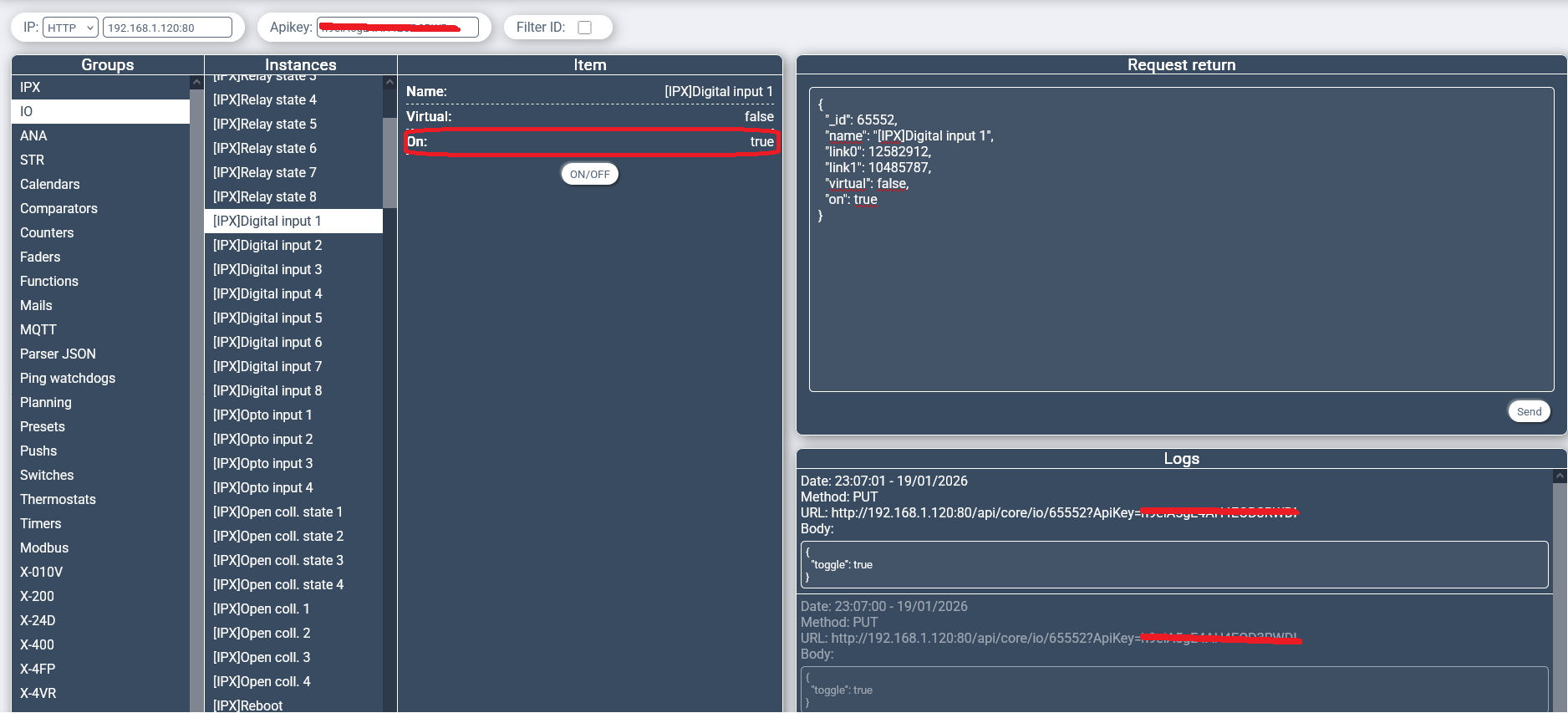Viewport: 1568px width, 713px height.
Task: Select [IPX]Relay state 4 instance
Action: [293, 100]
